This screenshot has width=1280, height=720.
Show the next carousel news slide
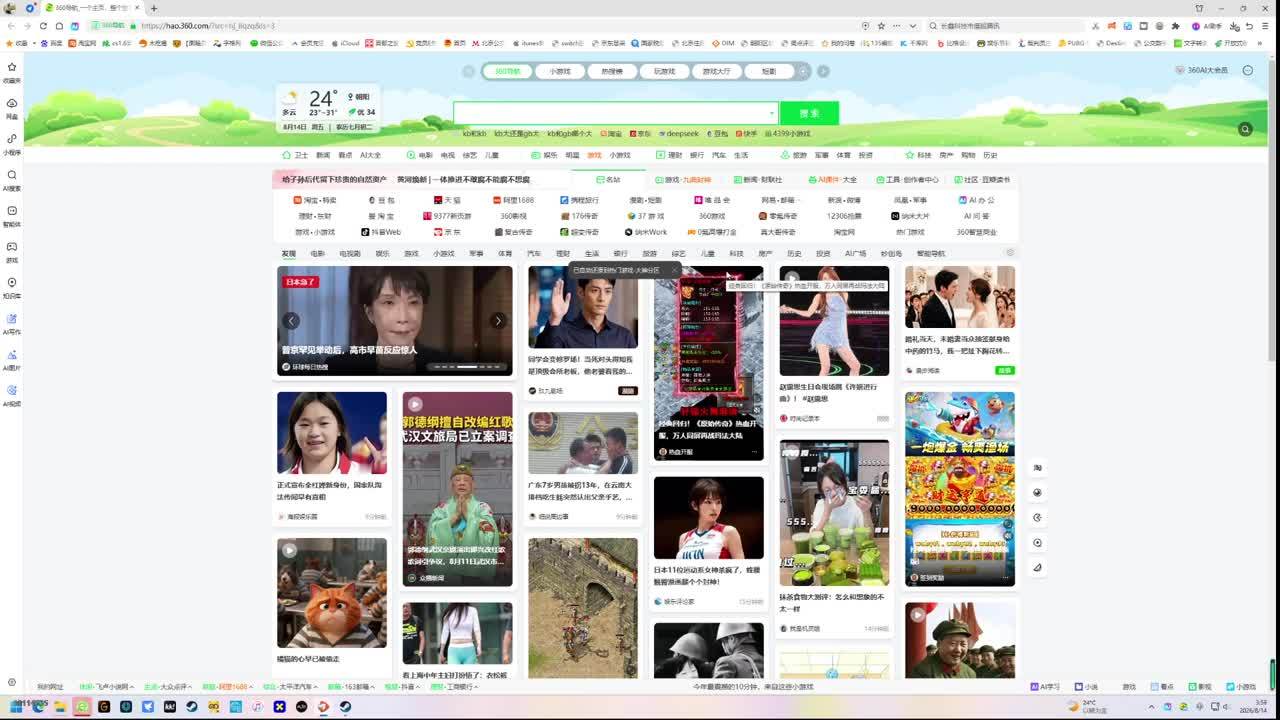(498, 320)
